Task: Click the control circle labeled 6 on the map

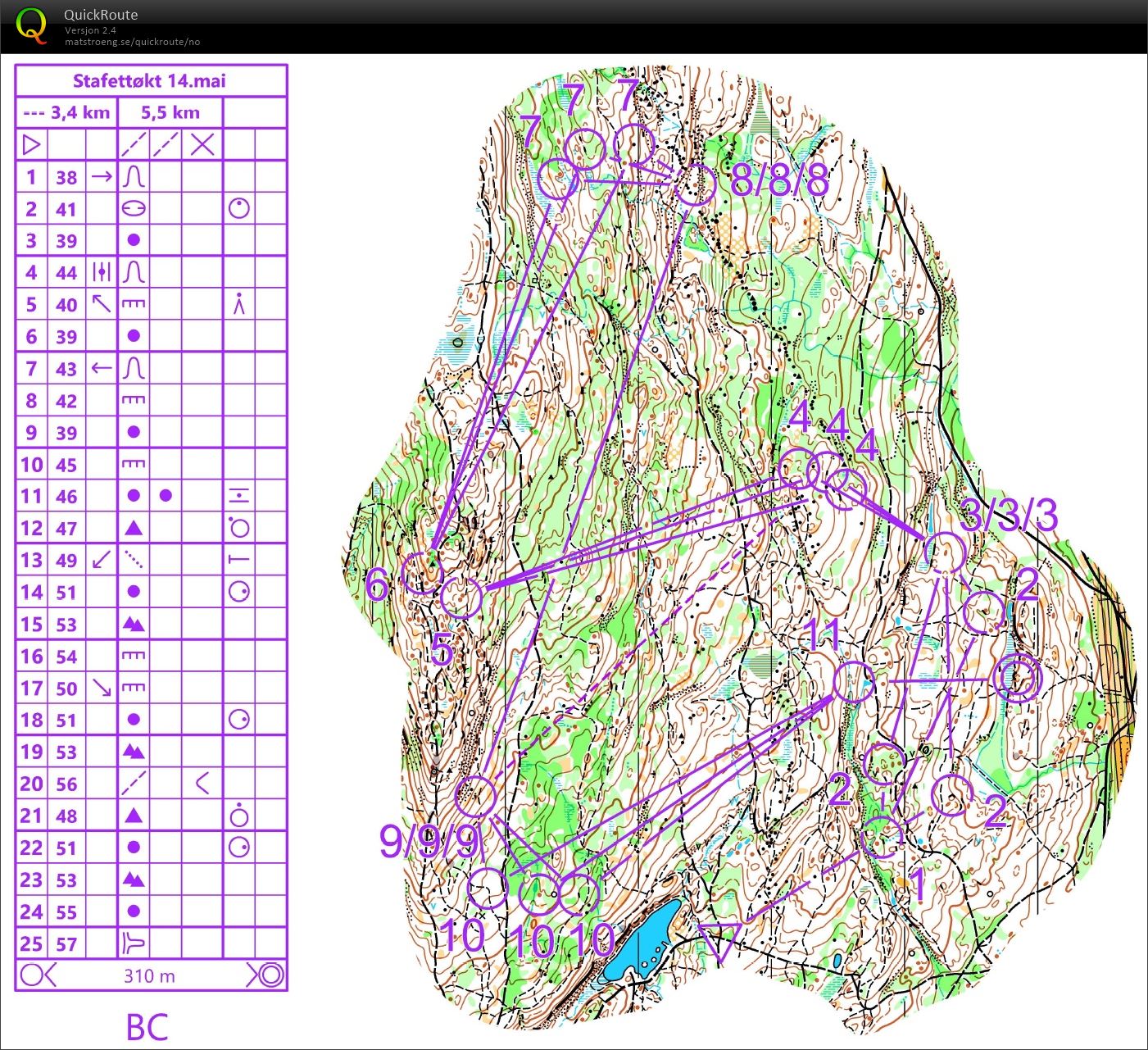Action: point(424,573)
